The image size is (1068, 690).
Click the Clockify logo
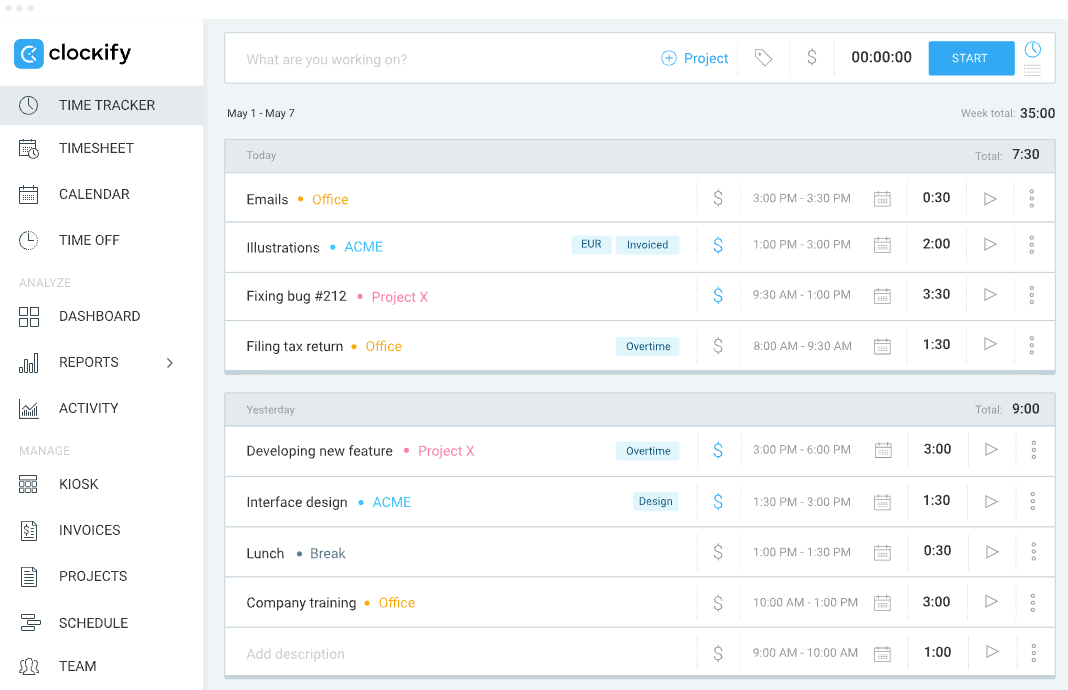(x=73, y=53)
